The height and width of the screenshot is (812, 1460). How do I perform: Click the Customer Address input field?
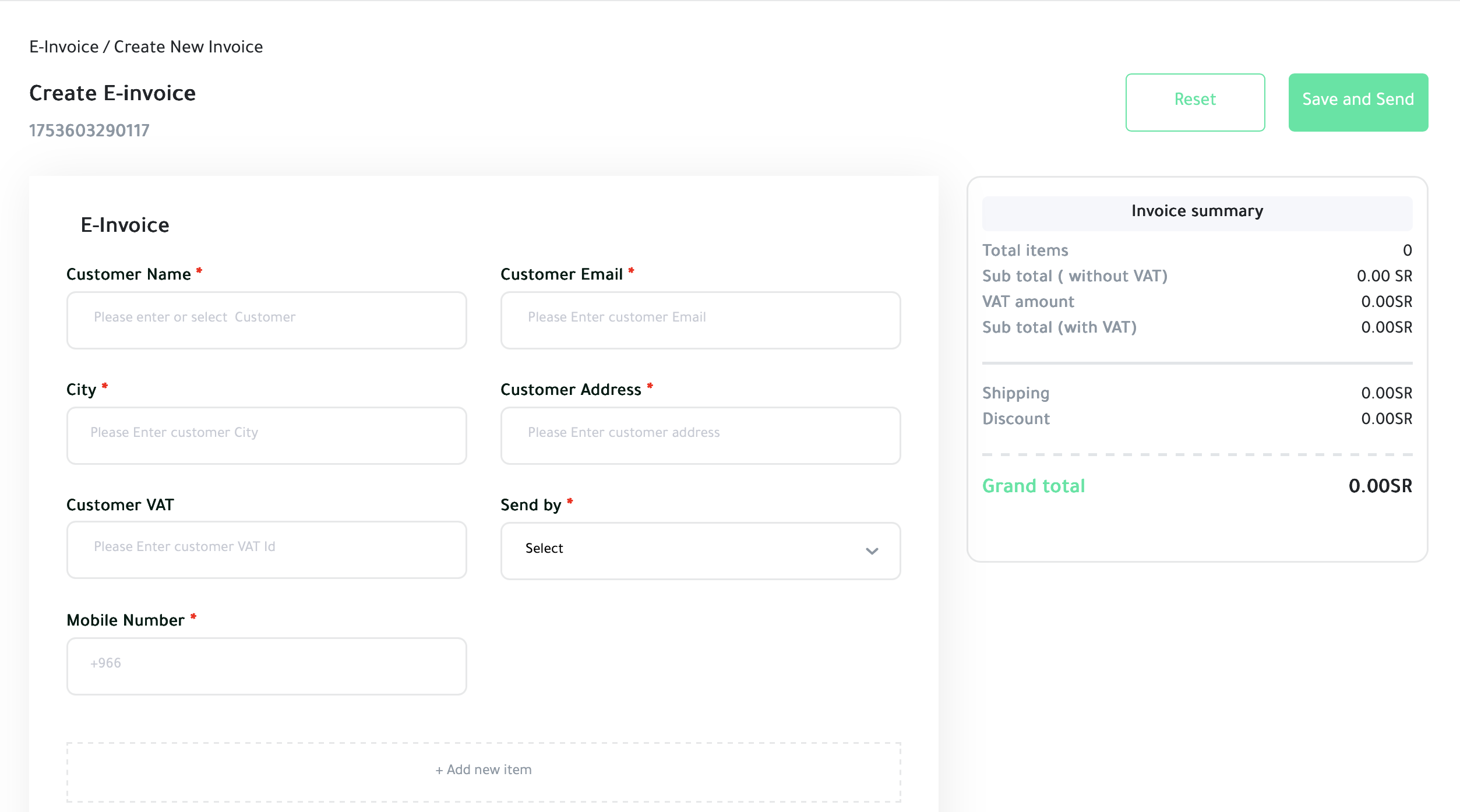click(700, 435)
